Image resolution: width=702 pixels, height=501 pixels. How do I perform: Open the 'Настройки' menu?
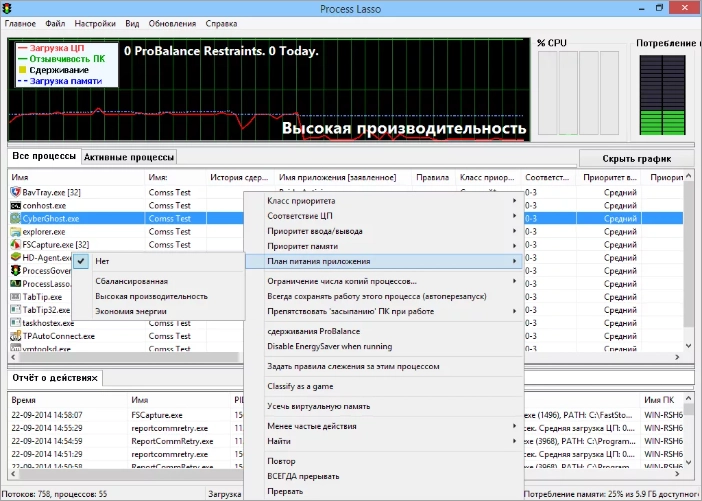click(x=95, y=24)
